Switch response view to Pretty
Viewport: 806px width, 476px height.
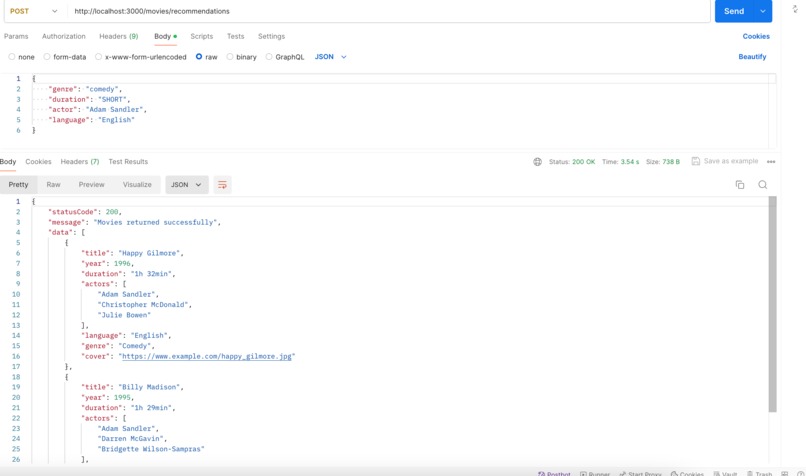[x=19, y=185]
